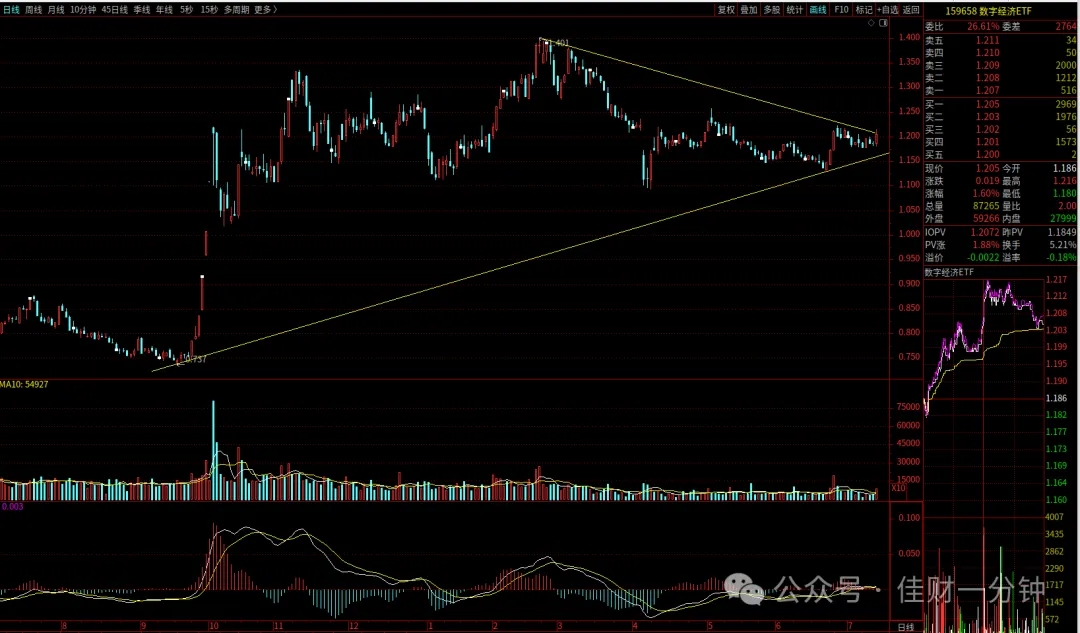Select the 卖三 order row
Image resolution: width=1080 pixels, height=633 pixels.
tap(1001, 65)
